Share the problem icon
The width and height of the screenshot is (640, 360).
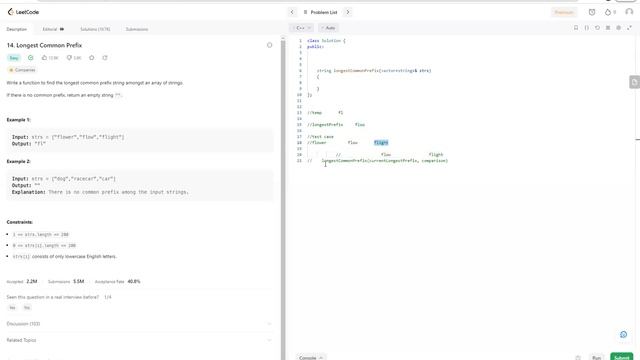click(x=105, y=58)
